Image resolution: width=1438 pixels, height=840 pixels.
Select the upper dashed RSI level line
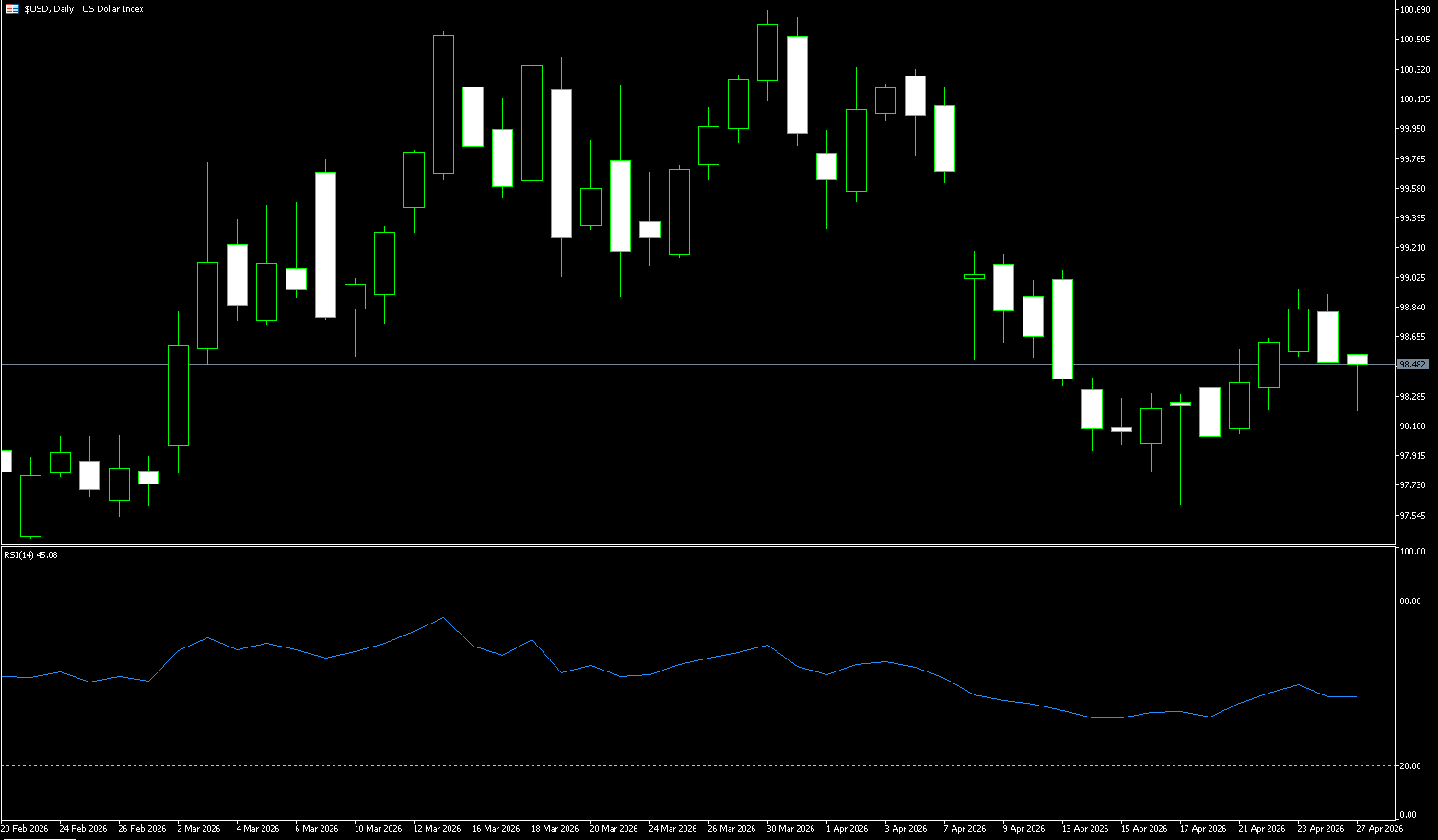coord(645,601)
